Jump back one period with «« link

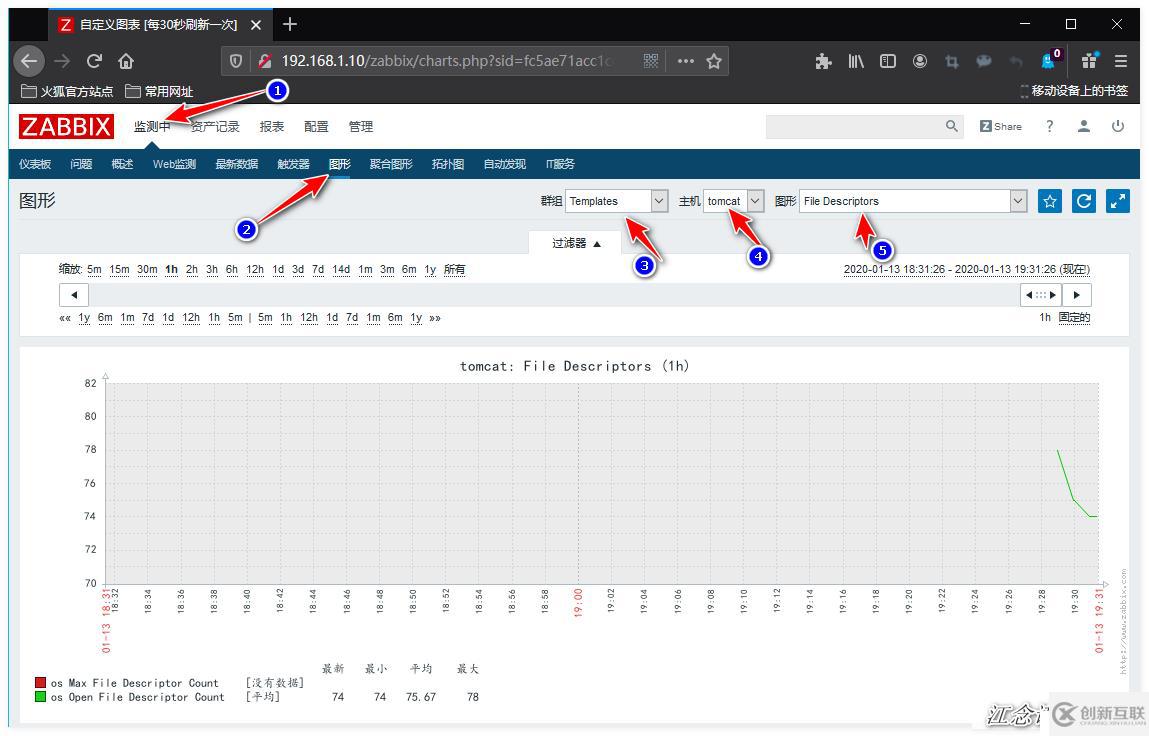point(65,317)
